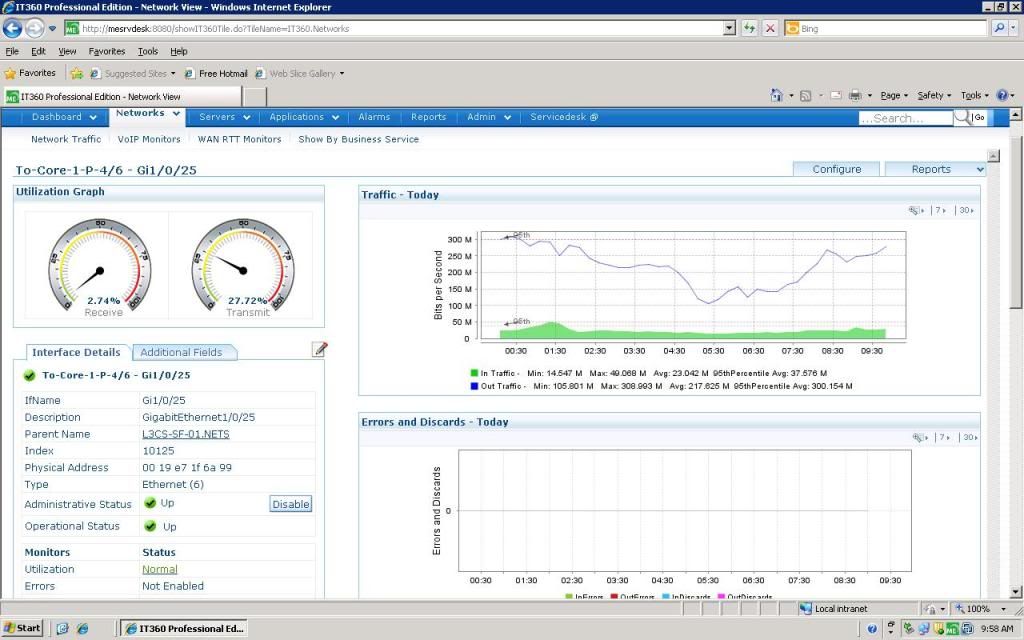Viewport: 1024px width, 640px height.
Task: Click the Local intranet zone icon
Action: (x=806, y=609)
